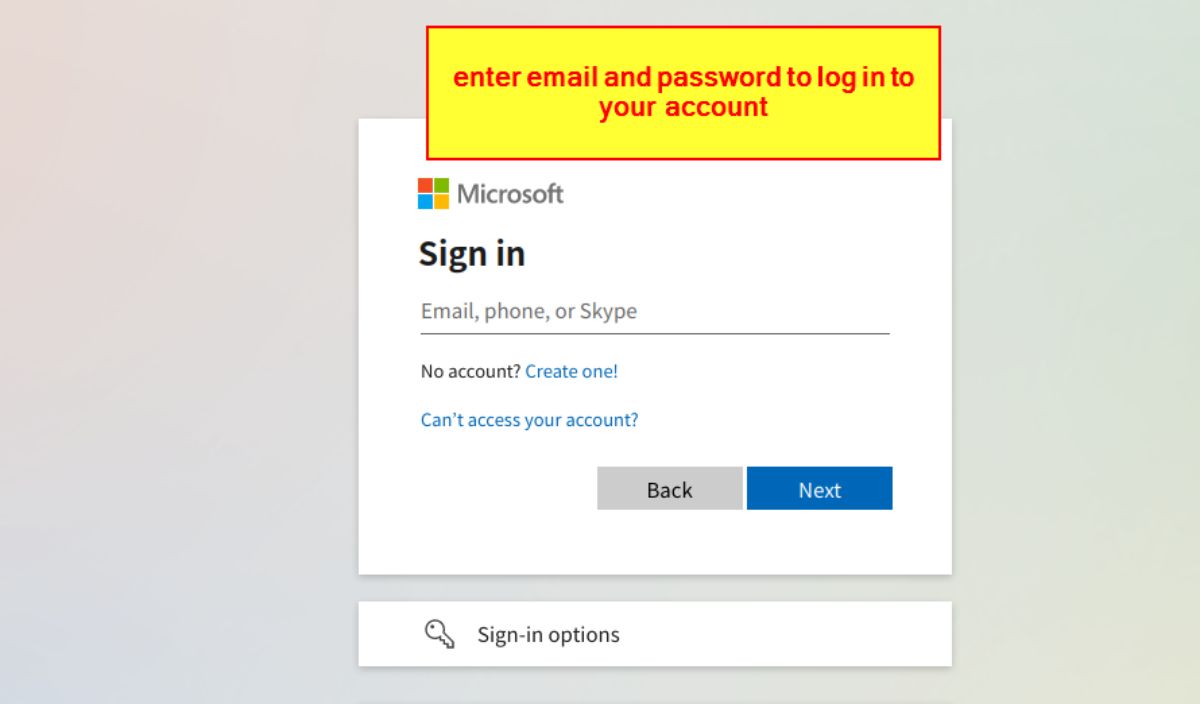Click the Next button
This screenshot has width=1200, height=704.
coord(819,489)
